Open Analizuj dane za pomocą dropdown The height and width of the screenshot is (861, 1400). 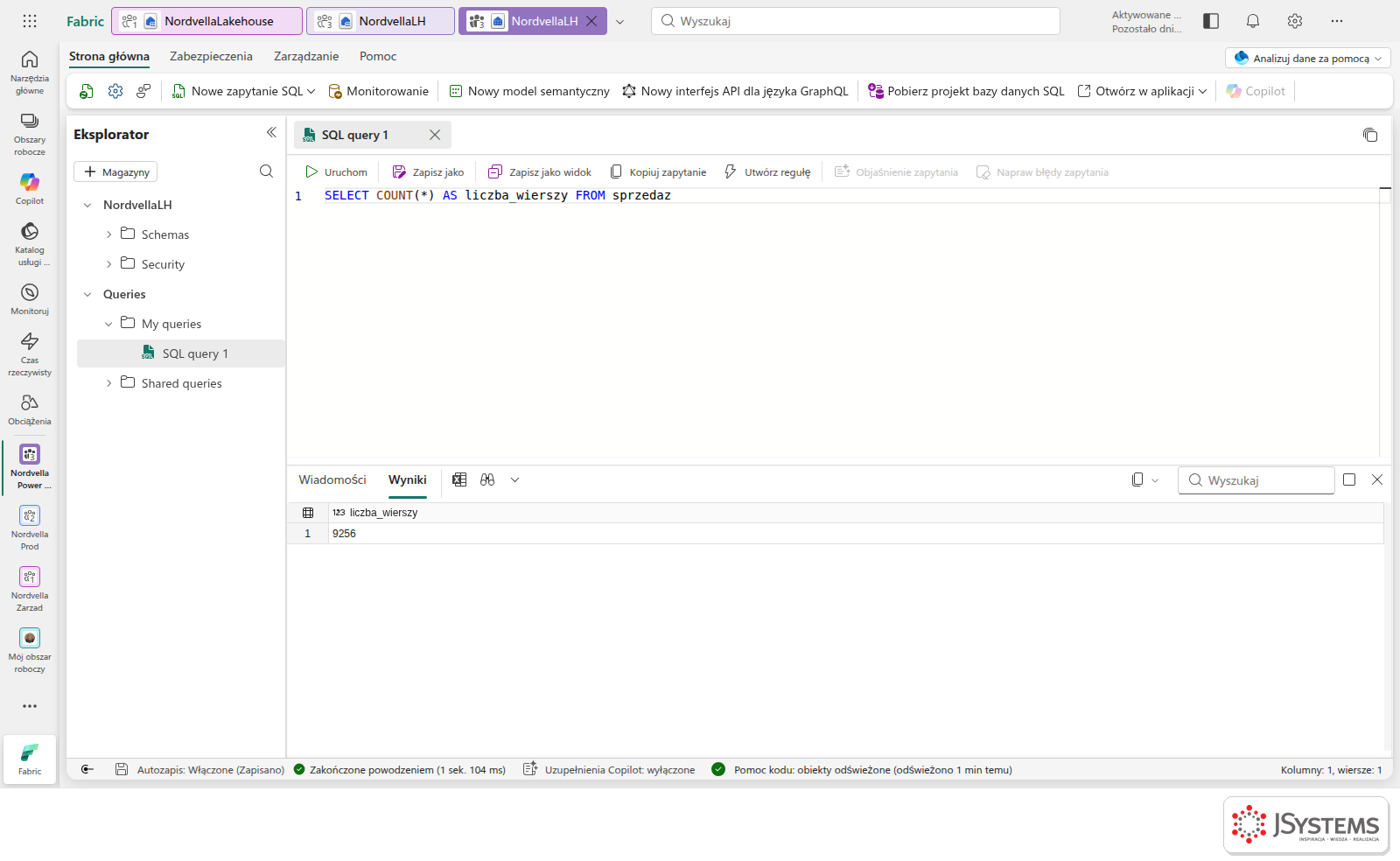coord(1308,58)
